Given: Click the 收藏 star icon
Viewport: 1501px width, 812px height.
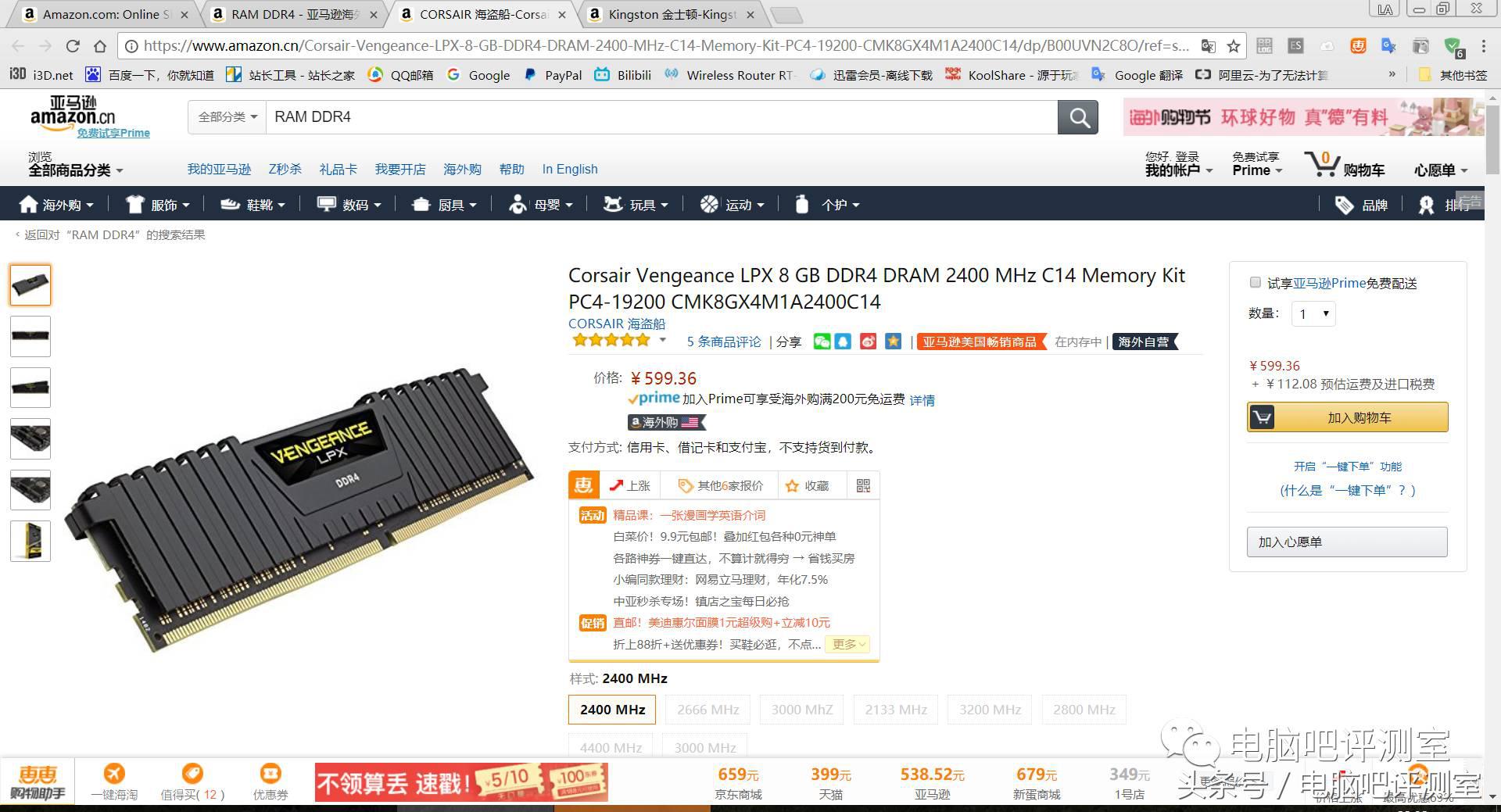Looking at the screenshot, I should click(792, 486).
